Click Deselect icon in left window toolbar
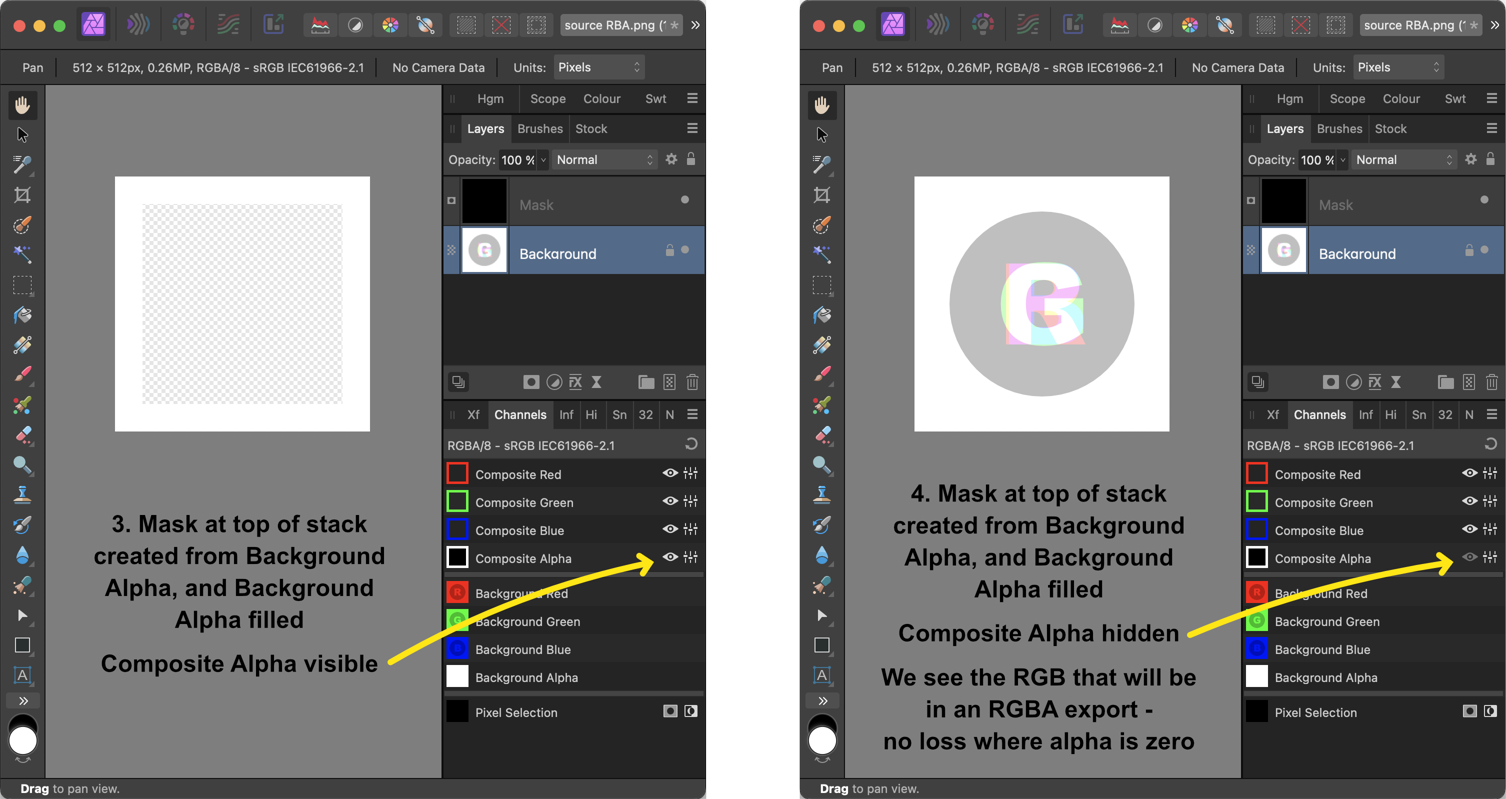The width and height of the screenshot is (1506, 799). pos(502,25)
